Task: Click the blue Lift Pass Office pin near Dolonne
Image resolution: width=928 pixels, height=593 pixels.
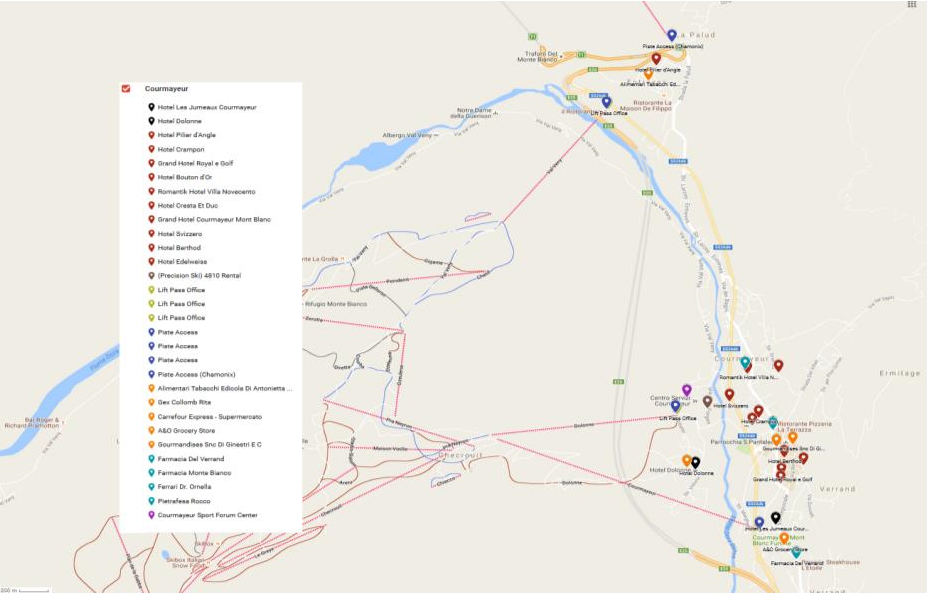Action: tap(675, 407)
